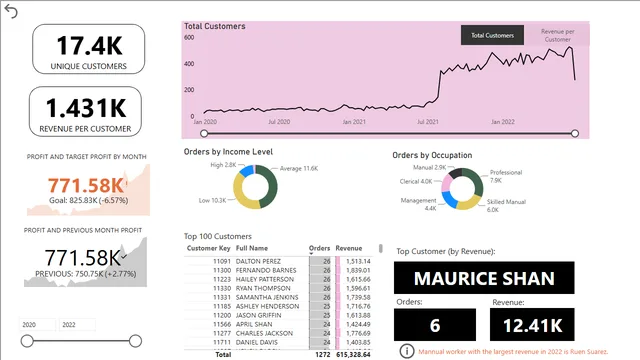The height and width of the screenshot is (360, 640).
Task: Click the Total Customers line chart title
Action: 215,26
